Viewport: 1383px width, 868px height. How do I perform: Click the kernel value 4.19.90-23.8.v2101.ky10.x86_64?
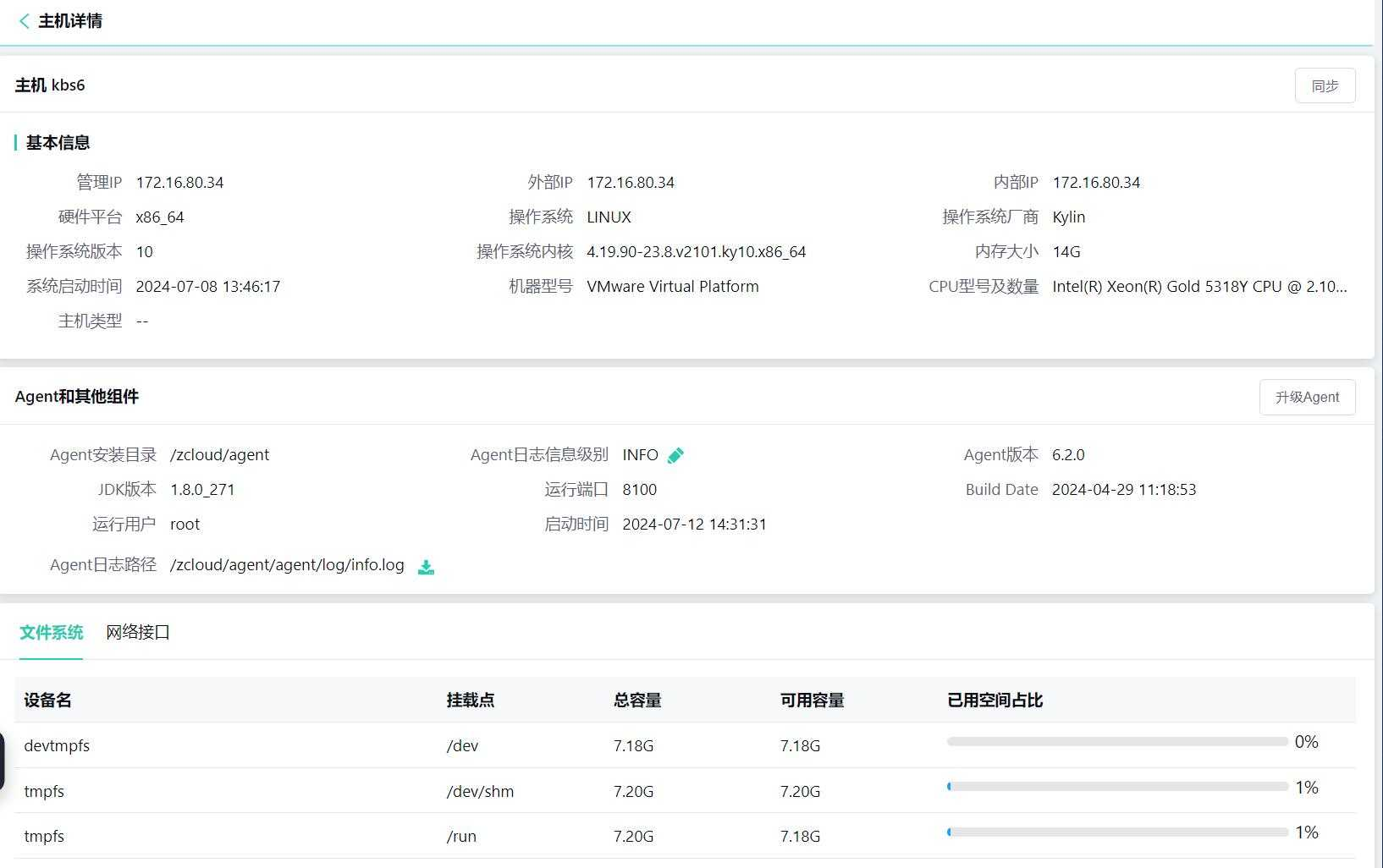point(697,252)
